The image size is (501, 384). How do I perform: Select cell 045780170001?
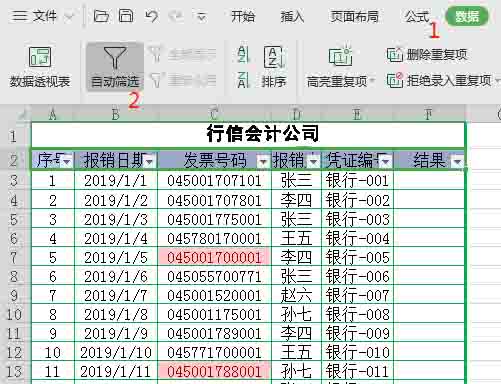pyautogui.click(x=214, y=238)
